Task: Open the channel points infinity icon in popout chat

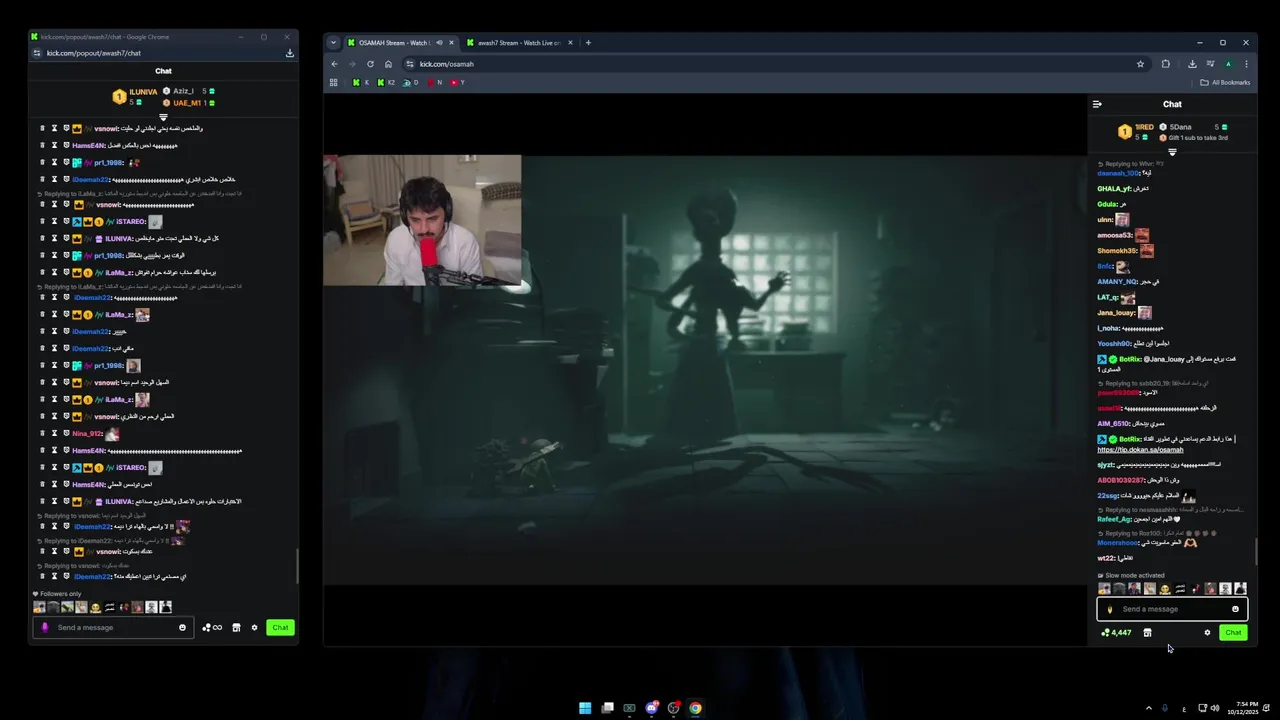Action: click(x=212, y=628)
